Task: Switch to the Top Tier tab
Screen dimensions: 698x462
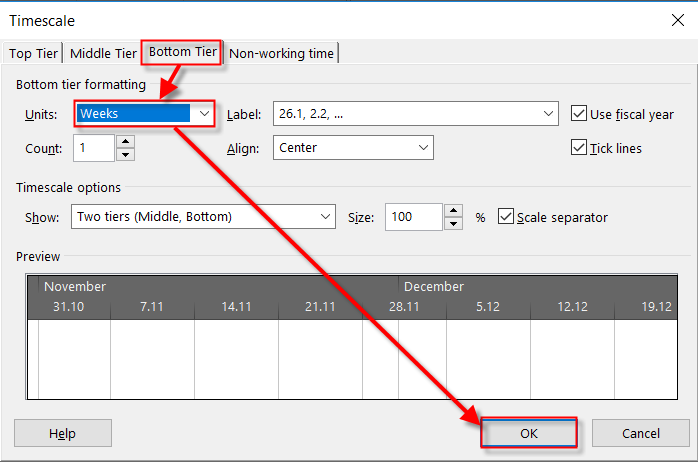Action: (33, 54)
